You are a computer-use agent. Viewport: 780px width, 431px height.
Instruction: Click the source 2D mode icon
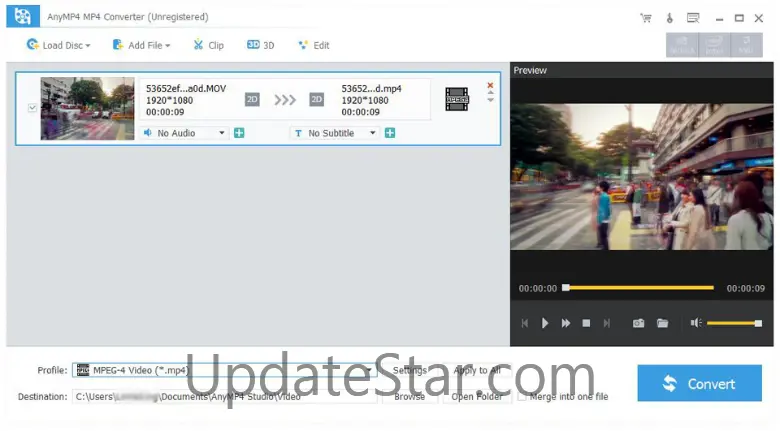click(252, 100)
